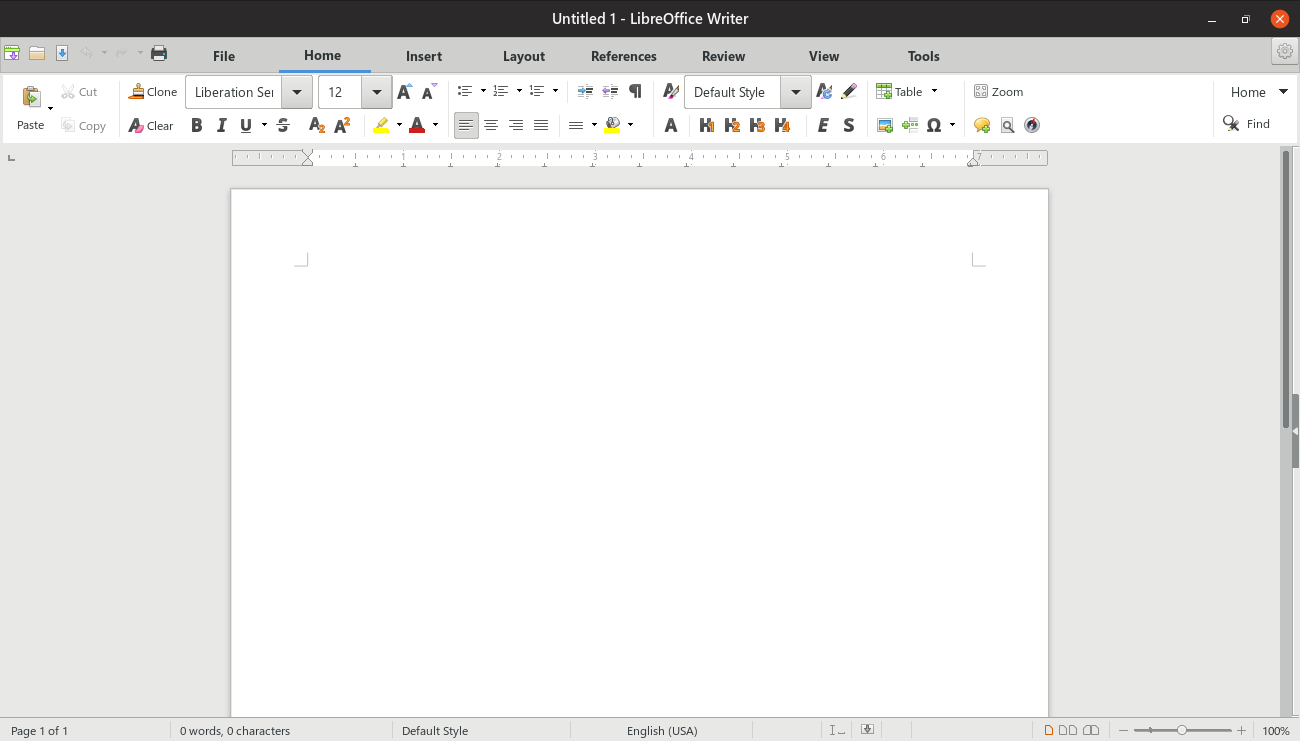The width and height of the screenshot is (1300, 741).
Task: Save the document with the download-arrow icon
Action: pyautogui.click(x=62, y=53)
